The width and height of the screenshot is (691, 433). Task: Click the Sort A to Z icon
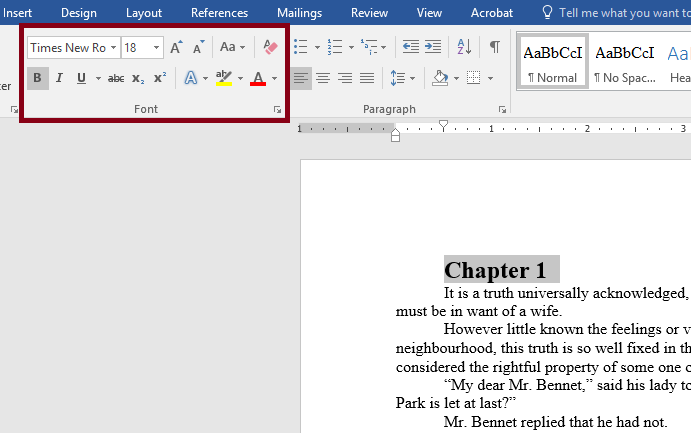(x=464, y=47)
